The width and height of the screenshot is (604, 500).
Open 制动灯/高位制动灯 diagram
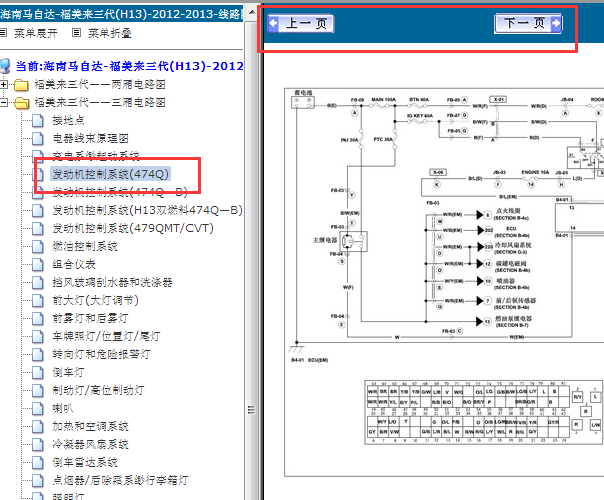coord(98,390)
